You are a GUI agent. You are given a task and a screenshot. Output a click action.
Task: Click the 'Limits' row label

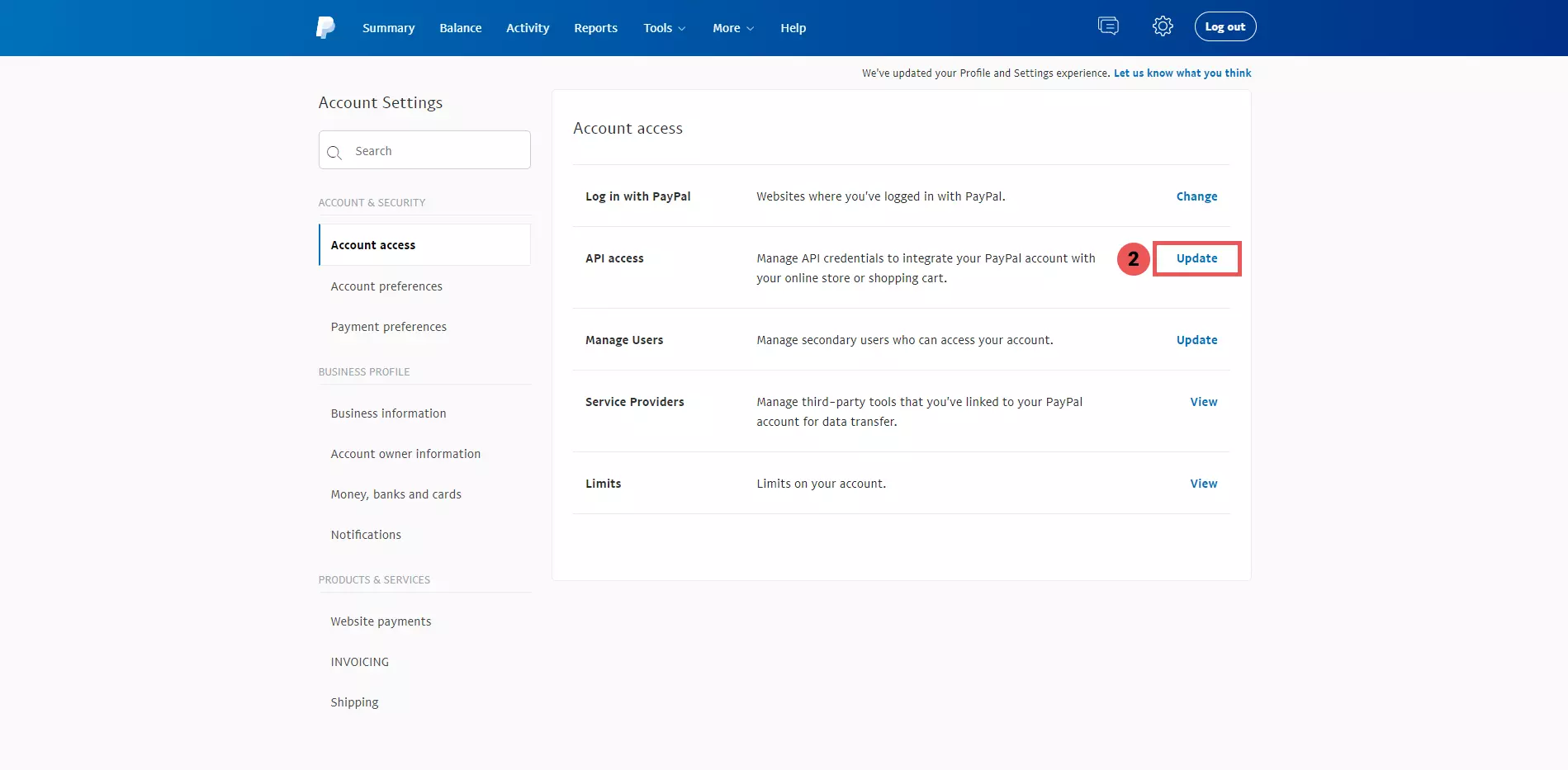pos(604,484)
